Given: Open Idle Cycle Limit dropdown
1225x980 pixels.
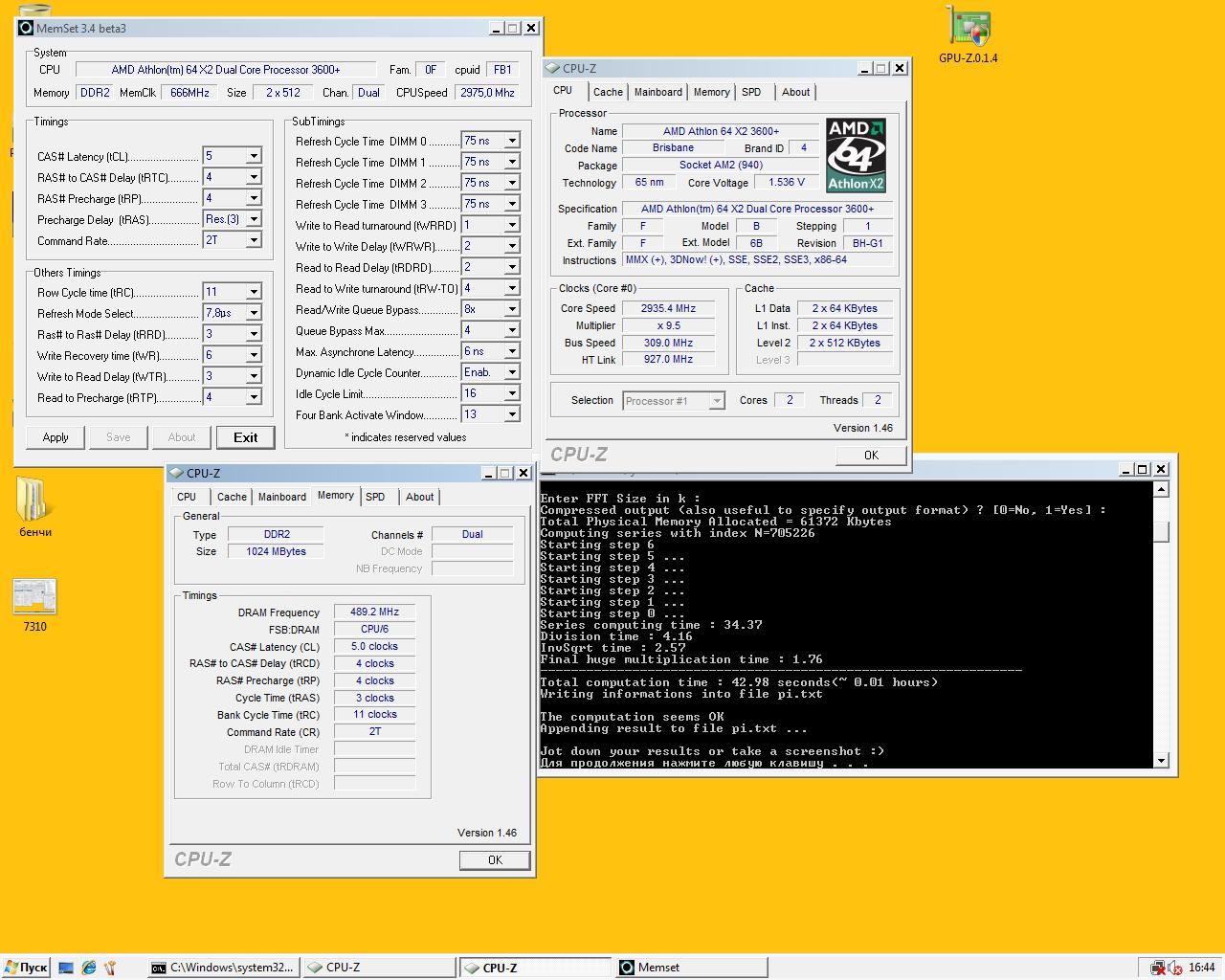Looking at the screenshot, I should point(512,393).
